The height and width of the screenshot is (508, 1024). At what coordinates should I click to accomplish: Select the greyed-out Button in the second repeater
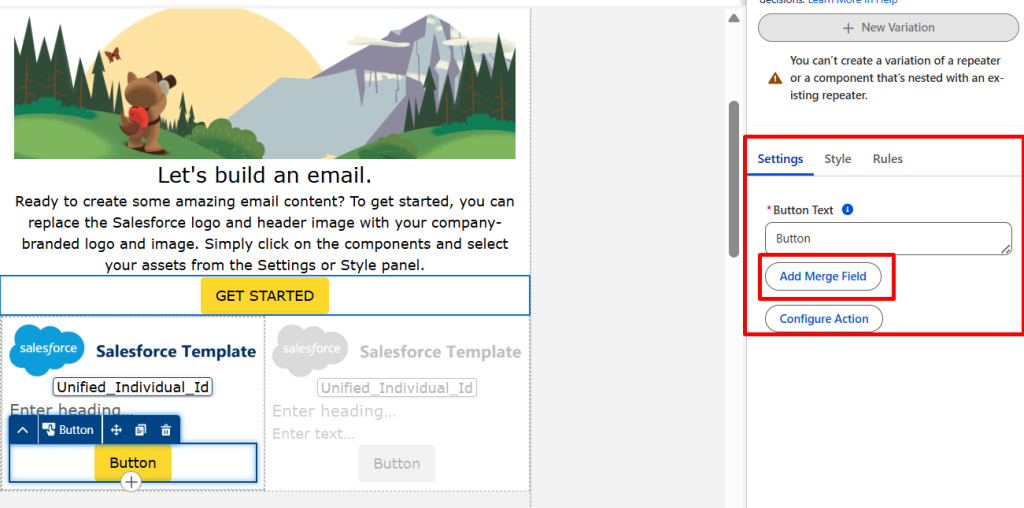(396, 464)
